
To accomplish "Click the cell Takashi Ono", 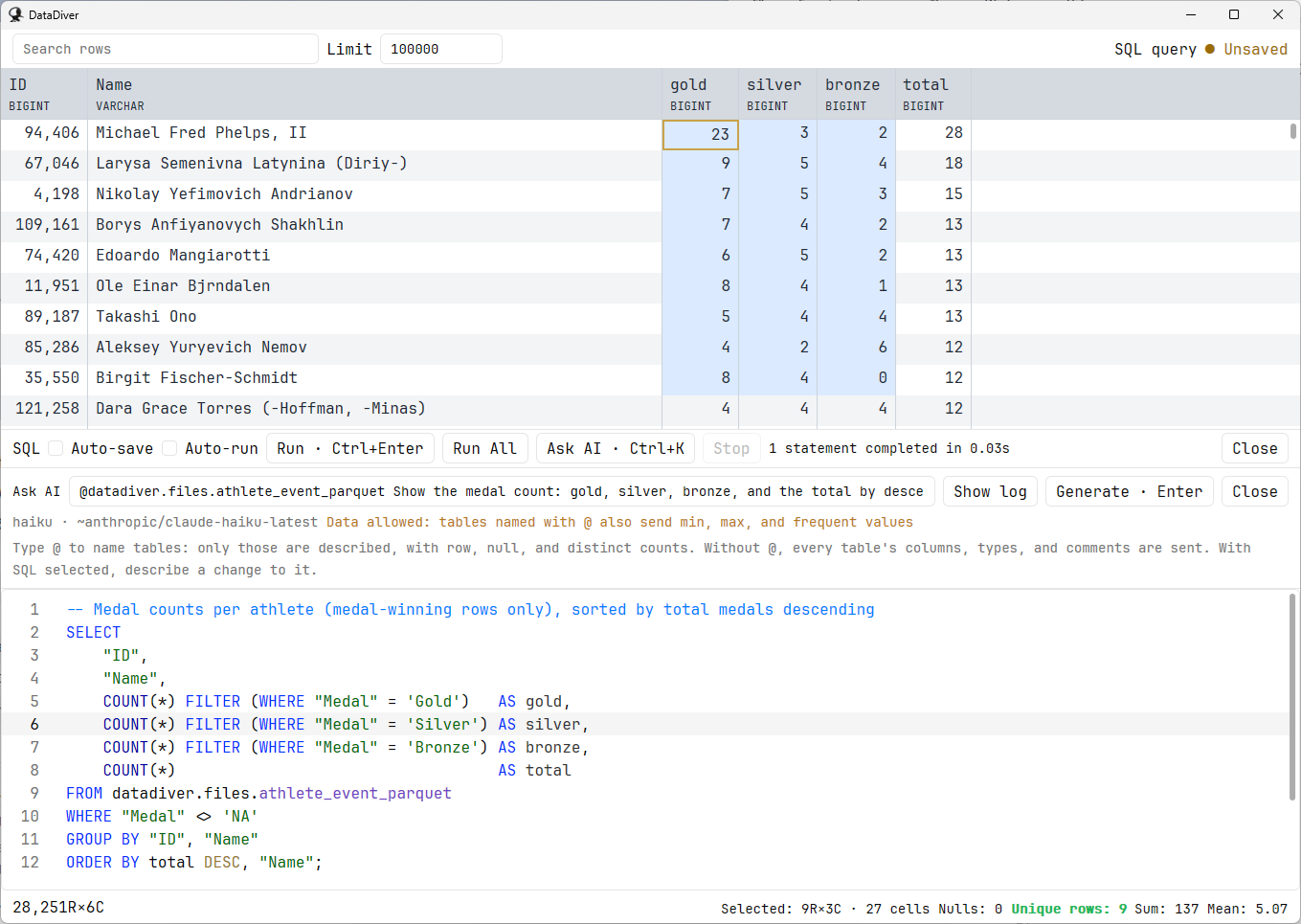I will point(374,317).
